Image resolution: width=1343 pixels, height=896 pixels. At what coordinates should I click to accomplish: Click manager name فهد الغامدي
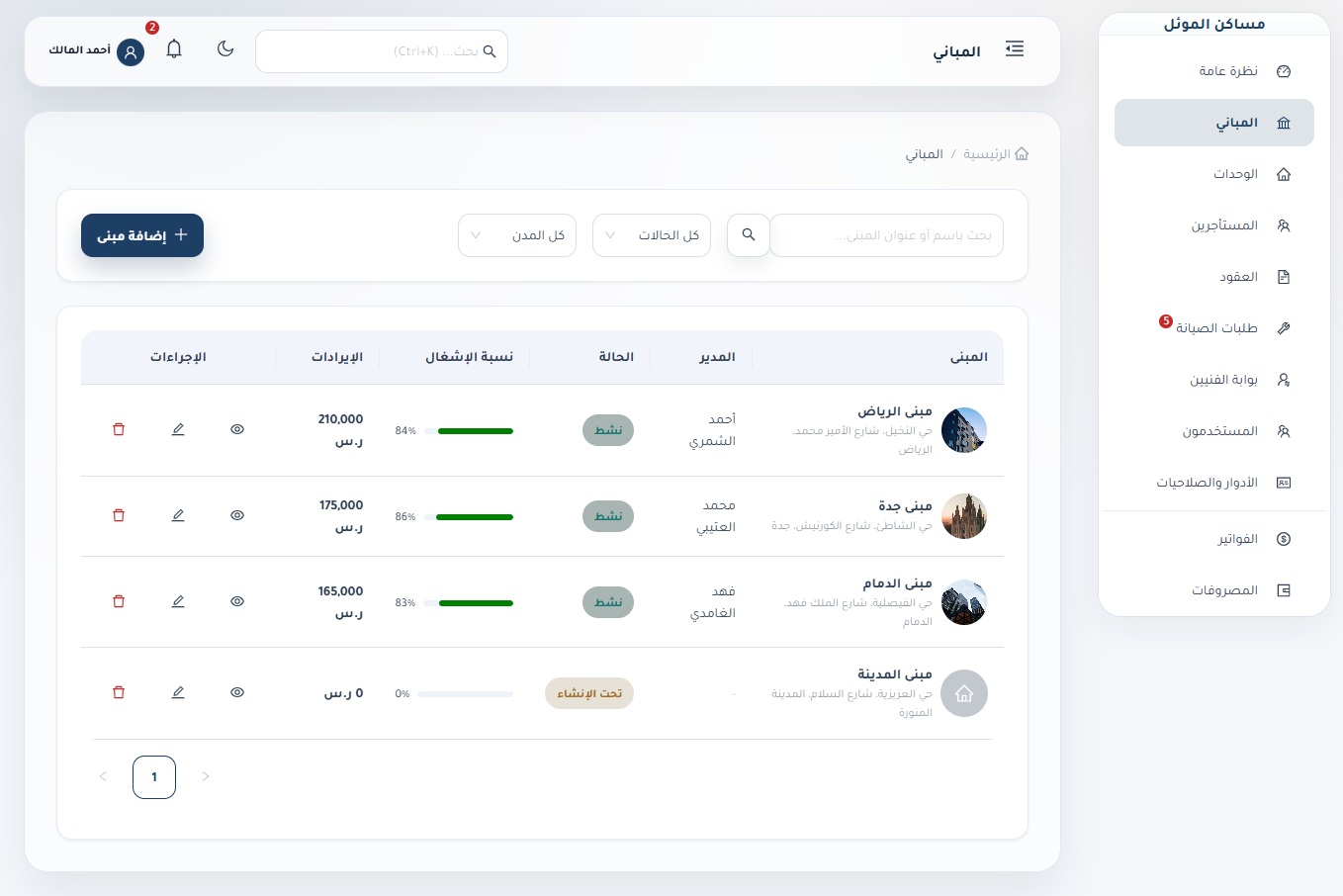click(713, 602)
